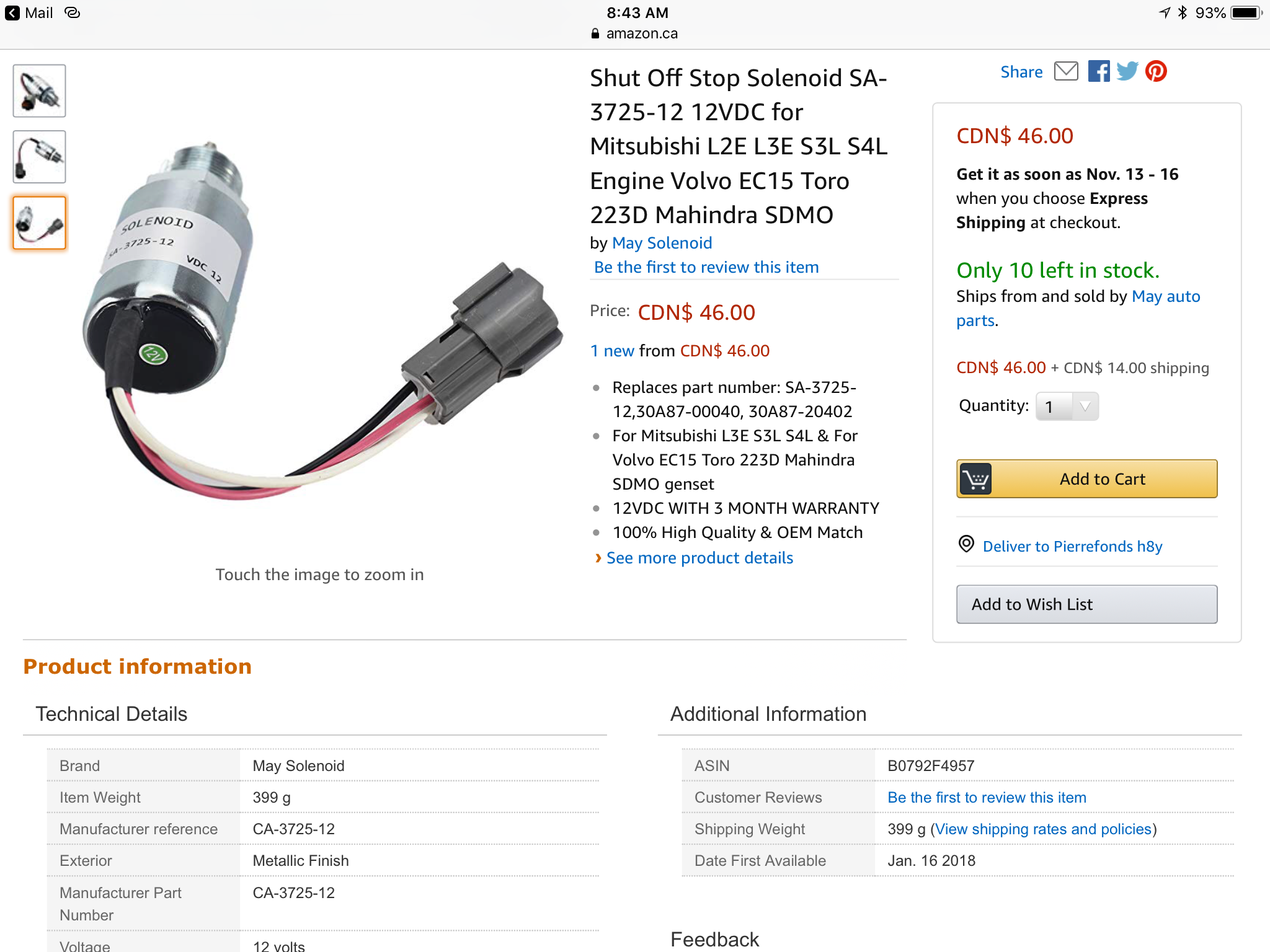Open the Quantity dropdown
1270x952 pixels.
(x=1067, y=407)
